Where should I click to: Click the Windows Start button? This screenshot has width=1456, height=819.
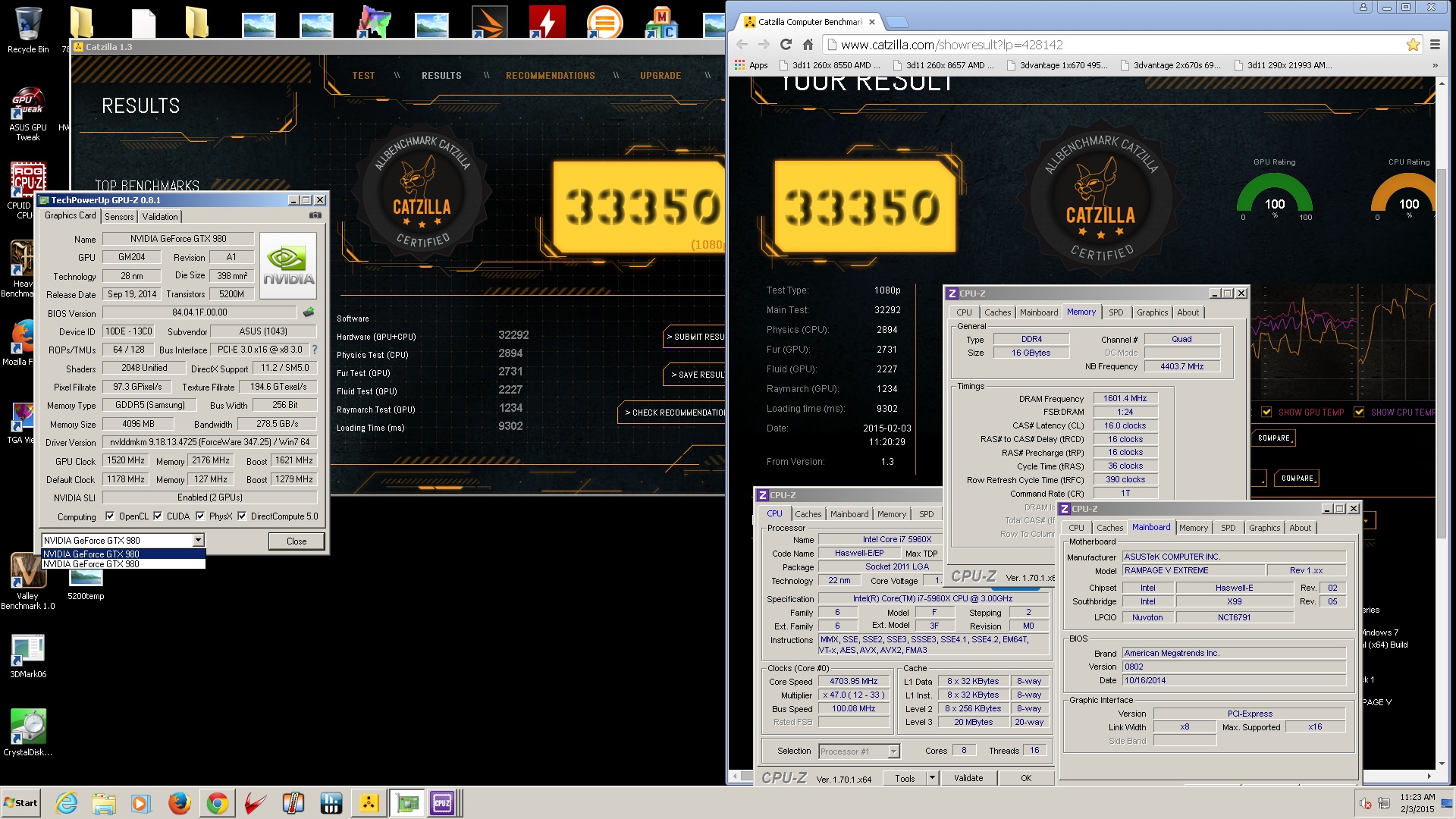[21, 803]
